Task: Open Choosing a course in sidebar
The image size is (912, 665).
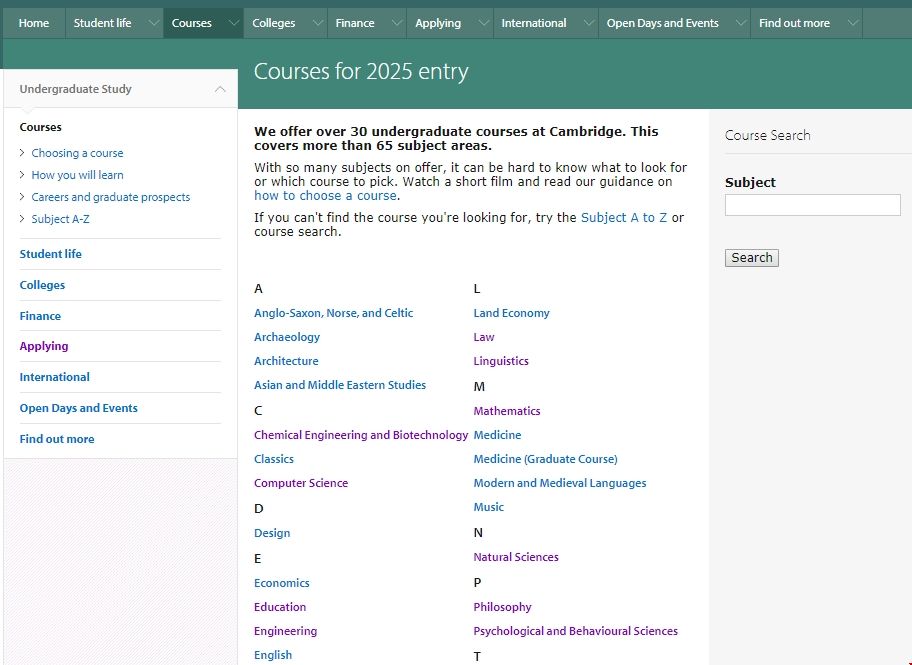Action: [77, 153]
